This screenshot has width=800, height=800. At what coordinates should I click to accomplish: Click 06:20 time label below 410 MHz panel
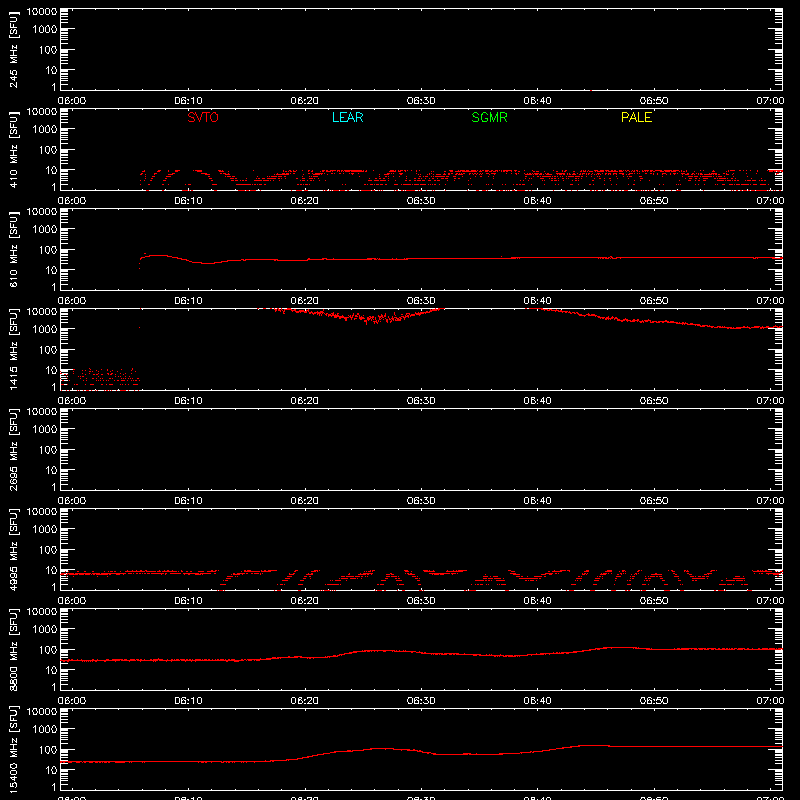[305, 201]
